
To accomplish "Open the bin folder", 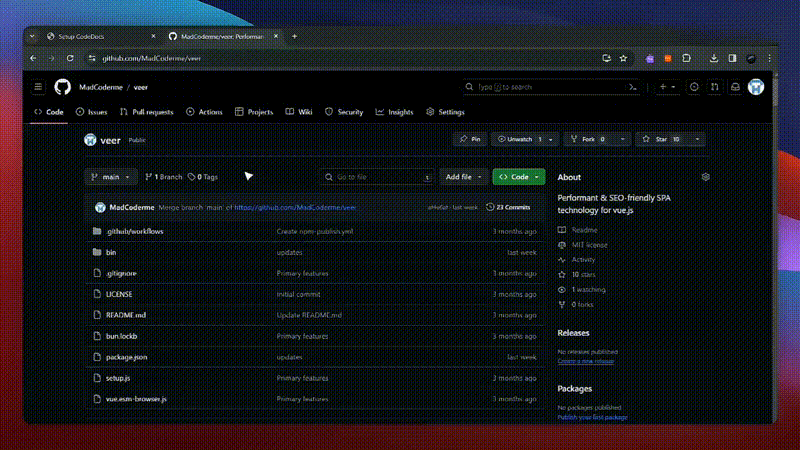I will point(111,253).
